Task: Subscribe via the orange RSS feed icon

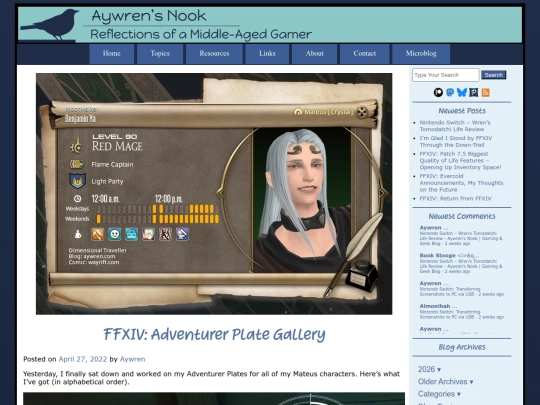Action: tap(486, 92)
